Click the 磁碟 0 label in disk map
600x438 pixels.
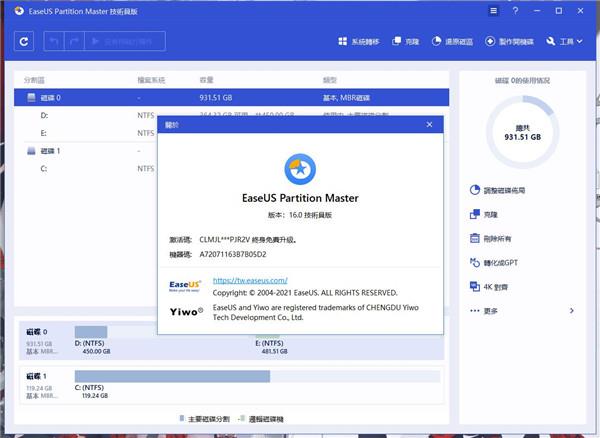point(37,332)
